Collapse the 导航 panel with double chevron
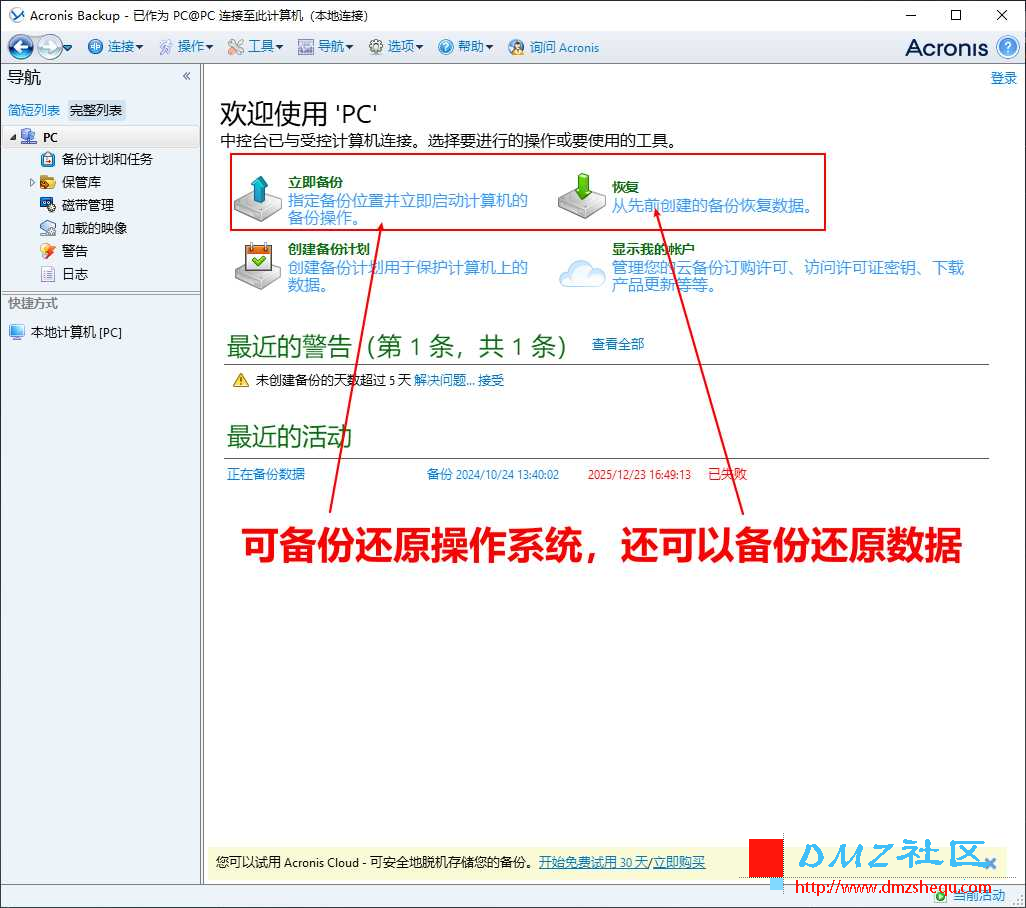This screenshot has width=1026, height=908. point(186,77)
